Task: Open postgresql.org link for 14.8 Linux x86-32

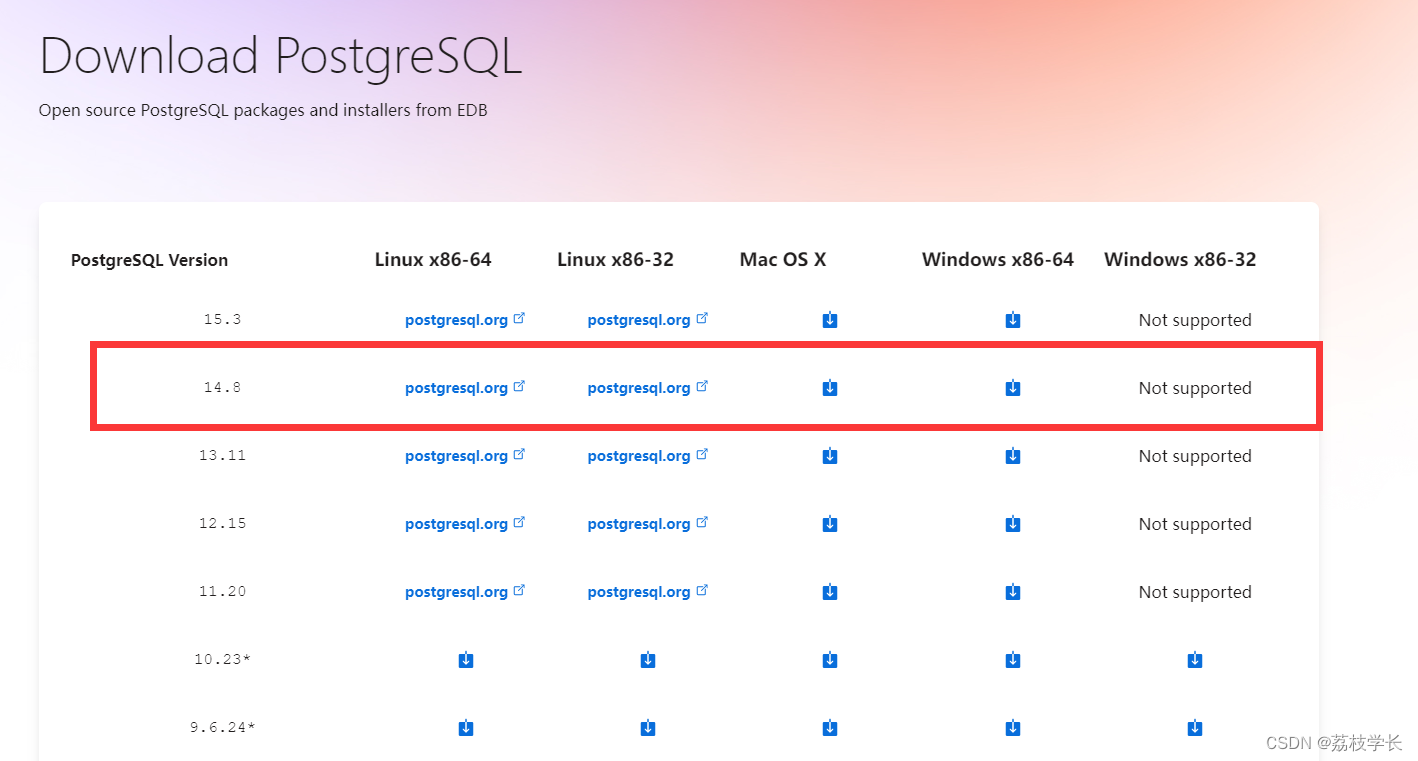Action: coord(648,388)
